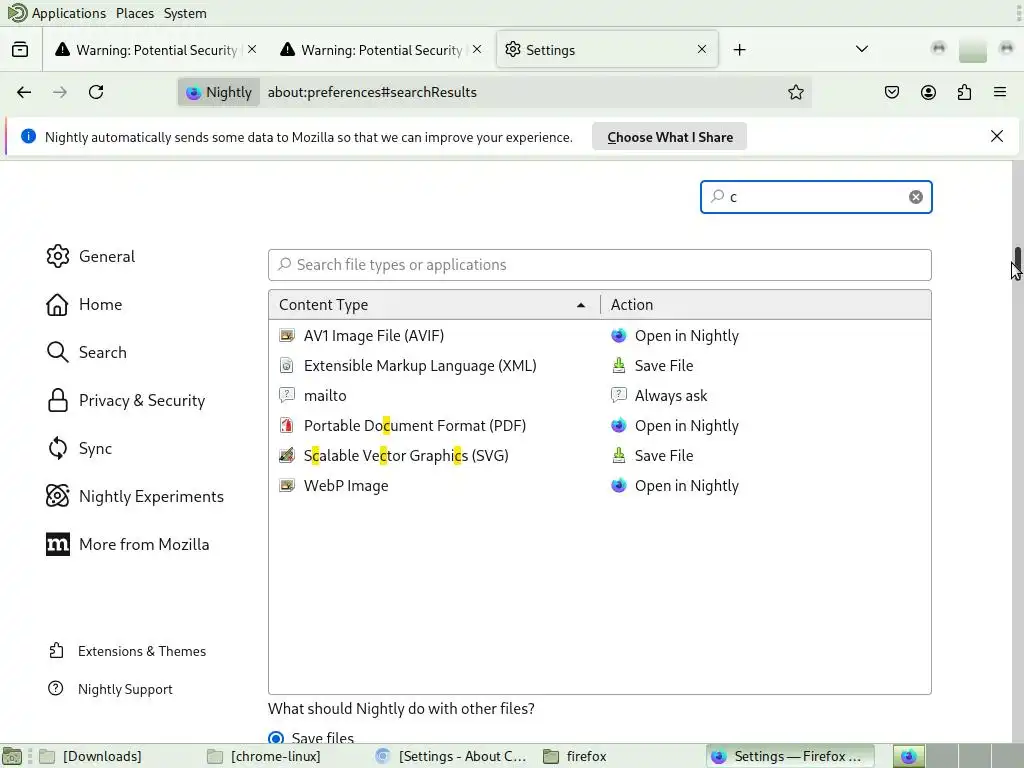Screen dimensions: 1024x768
Task: Close the Settings tab
Action: 701,49
